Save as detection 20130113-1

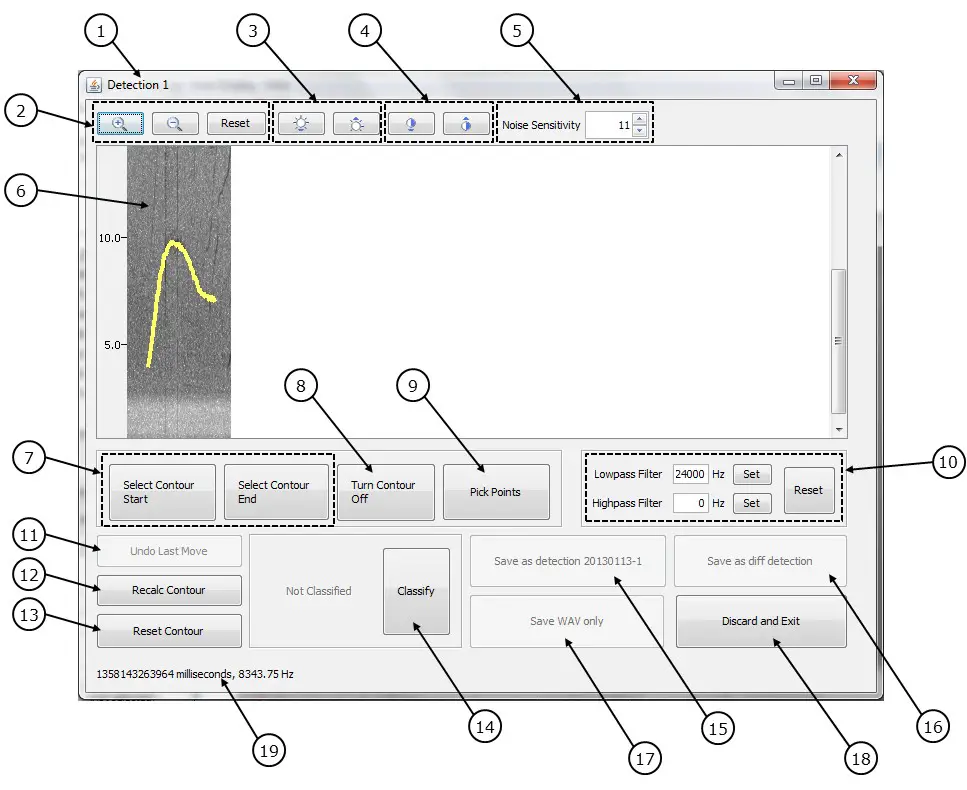click(567, 561)
